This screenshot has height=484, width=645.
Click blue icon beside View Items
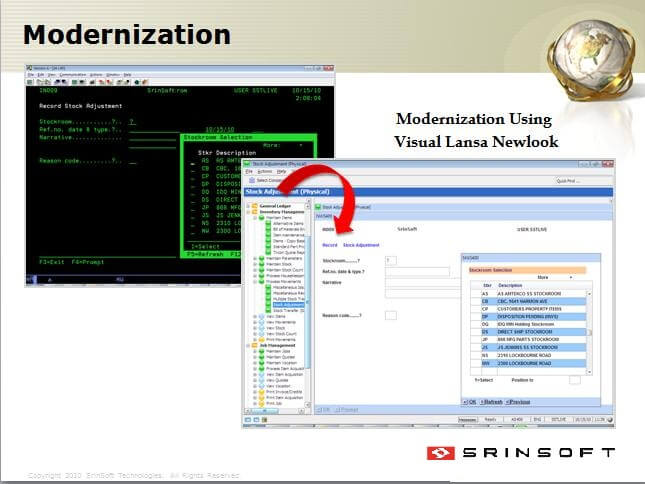click(x=262, y=316)
